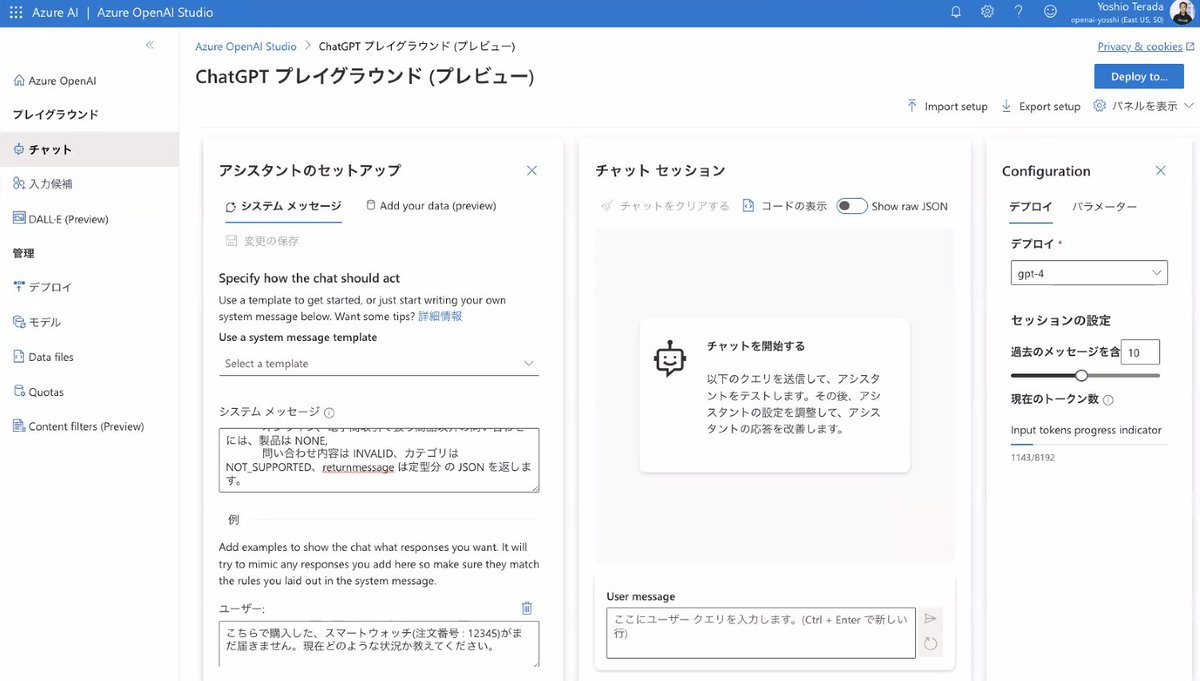
Task: View the Quotas section
Action: pos(51,391)
